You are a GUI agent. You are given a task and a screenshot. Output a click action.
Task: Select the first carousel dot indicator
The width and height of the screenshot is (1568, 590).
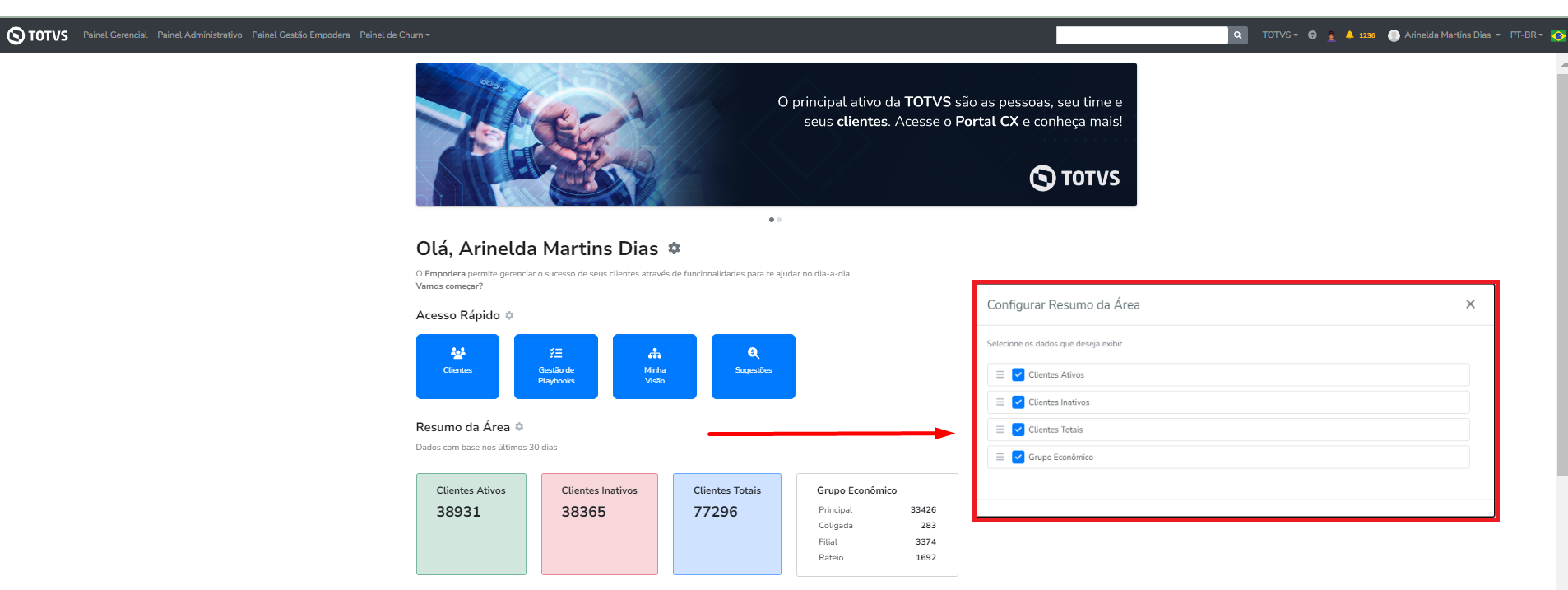tap(772, 220)
